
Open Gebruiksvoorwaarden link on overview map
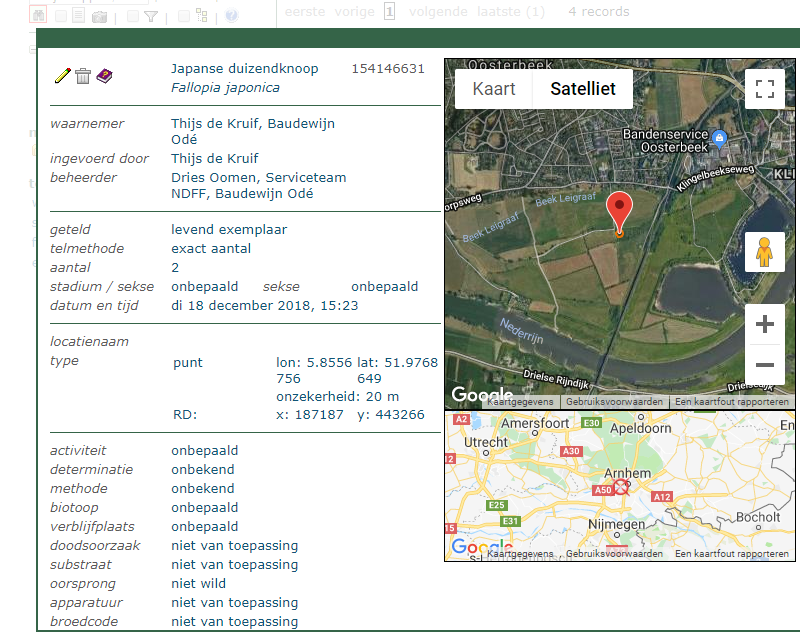click(614, 554)
